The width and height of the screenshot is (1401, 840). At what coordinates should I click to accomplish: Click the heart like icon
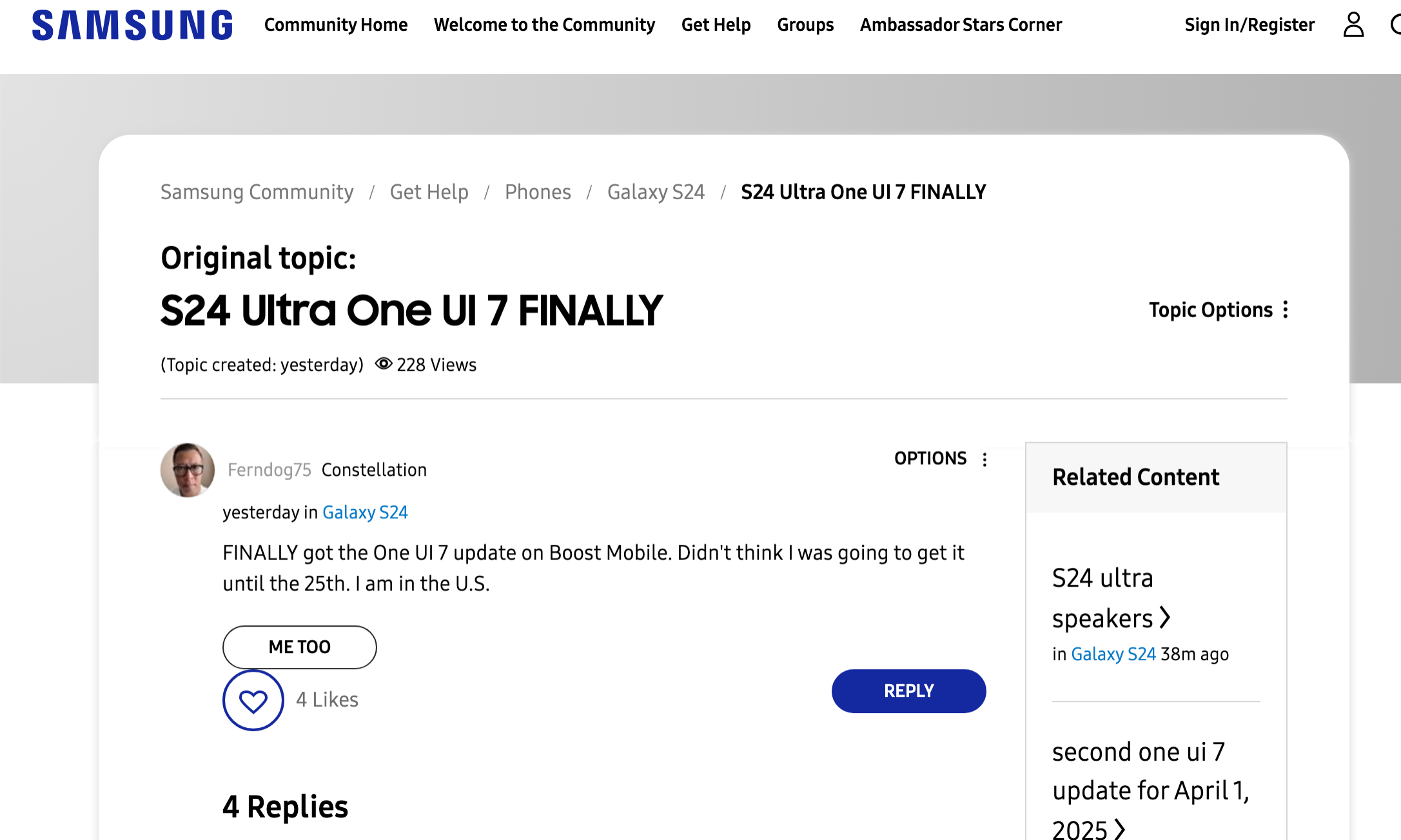coord(253,700)
